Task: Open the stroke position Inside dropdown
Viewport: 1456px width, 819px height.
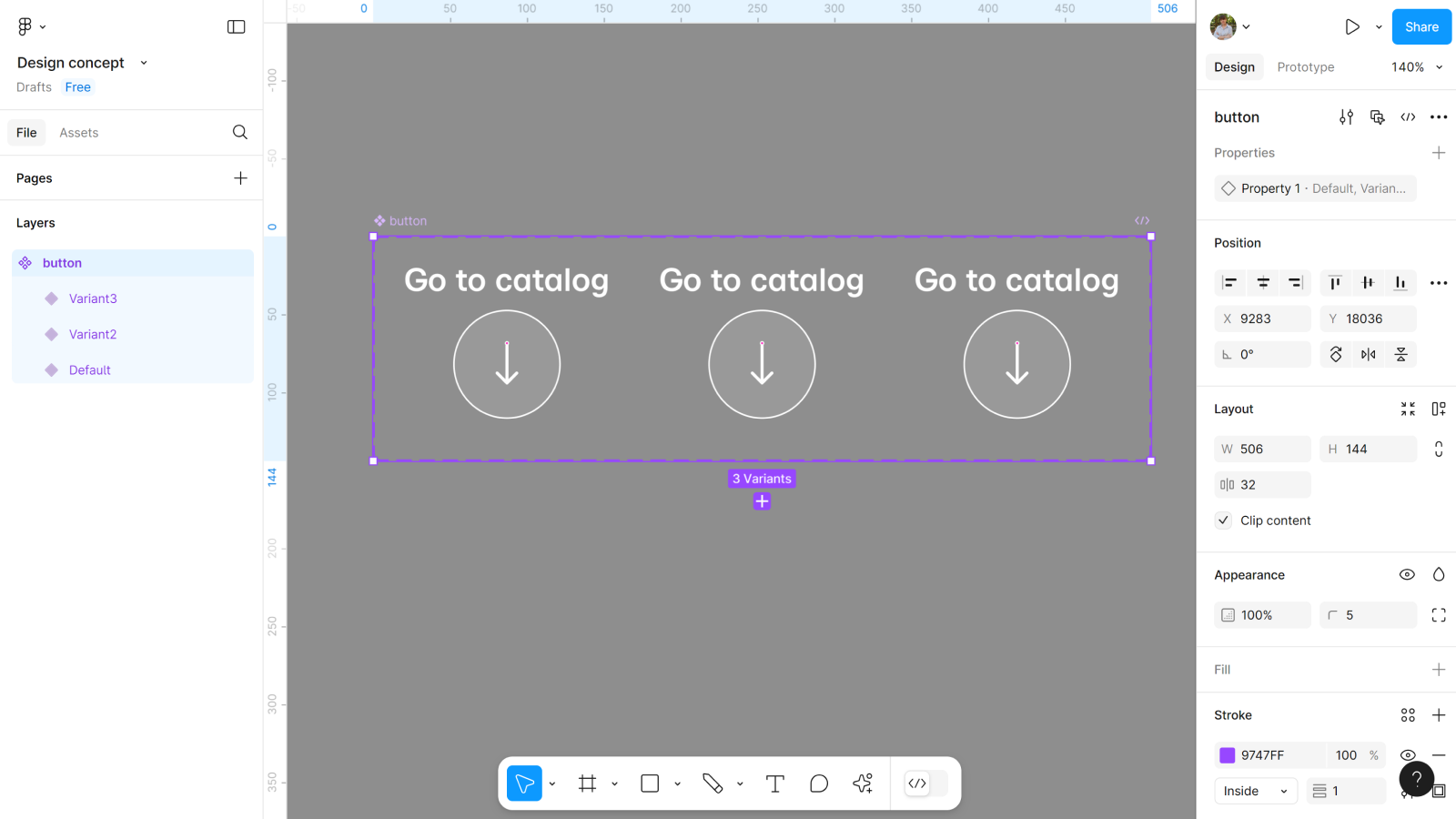Action: coord(1255,792)
